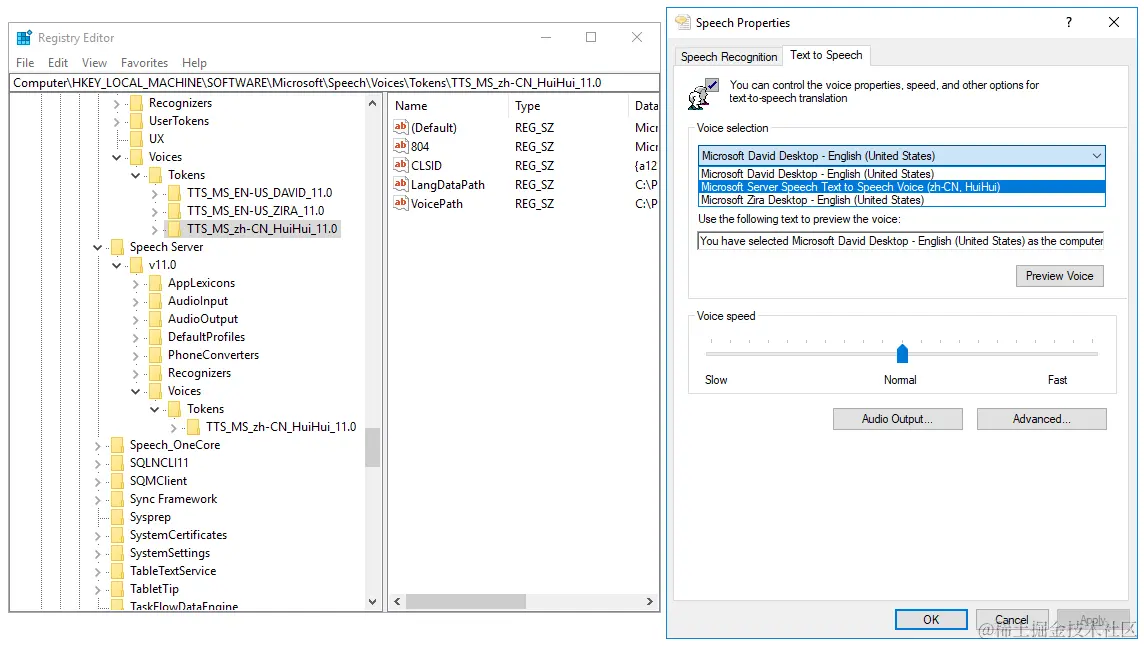1144x646 pixels.
Task: Collapse the Speech Server key
Action: 98,247
